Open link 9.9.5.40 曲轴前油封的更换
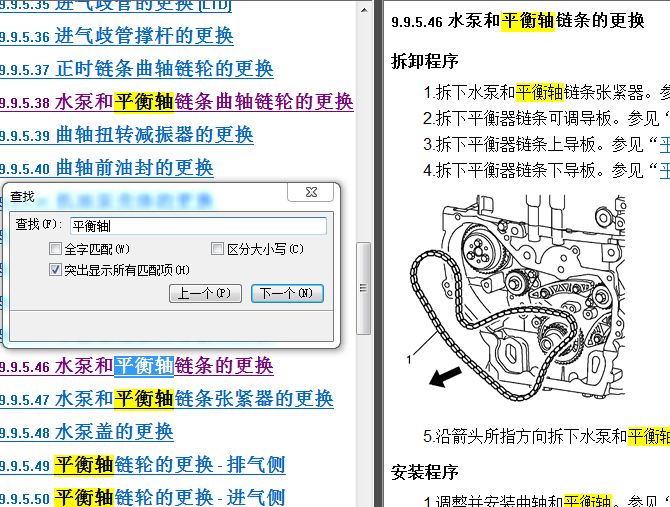The height and width of the screenshot is (507, 670). point(107,168)
